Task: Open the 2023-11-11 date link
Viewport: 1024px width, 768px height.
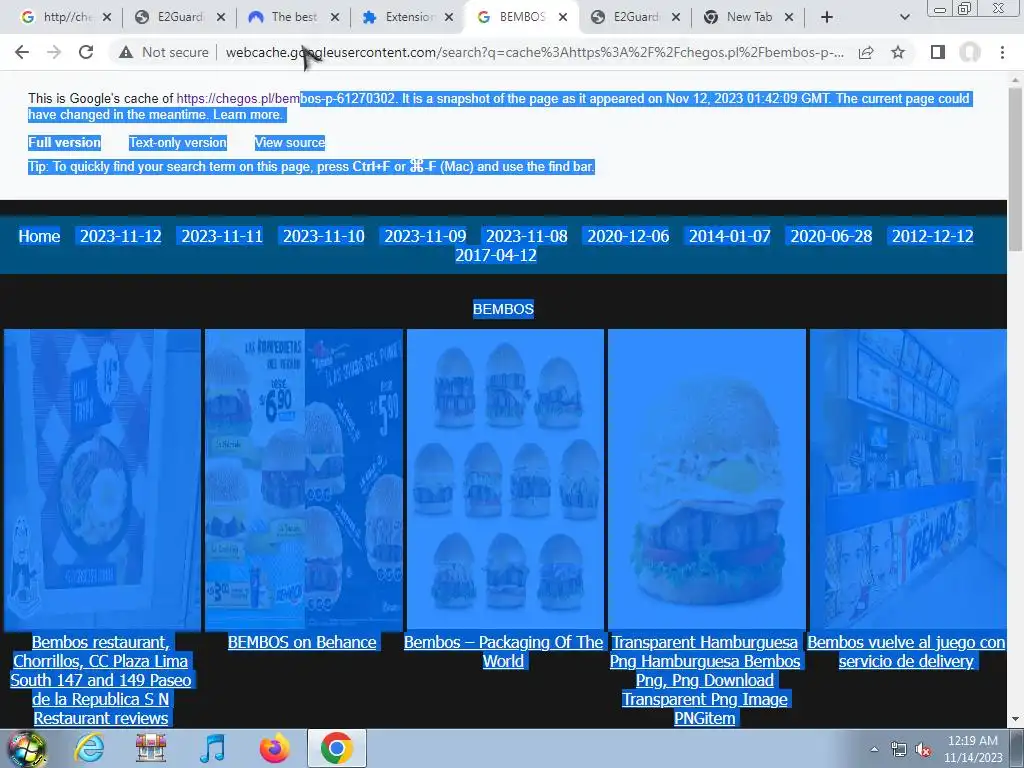Action: pyautogui.click(x=222, y=236)
